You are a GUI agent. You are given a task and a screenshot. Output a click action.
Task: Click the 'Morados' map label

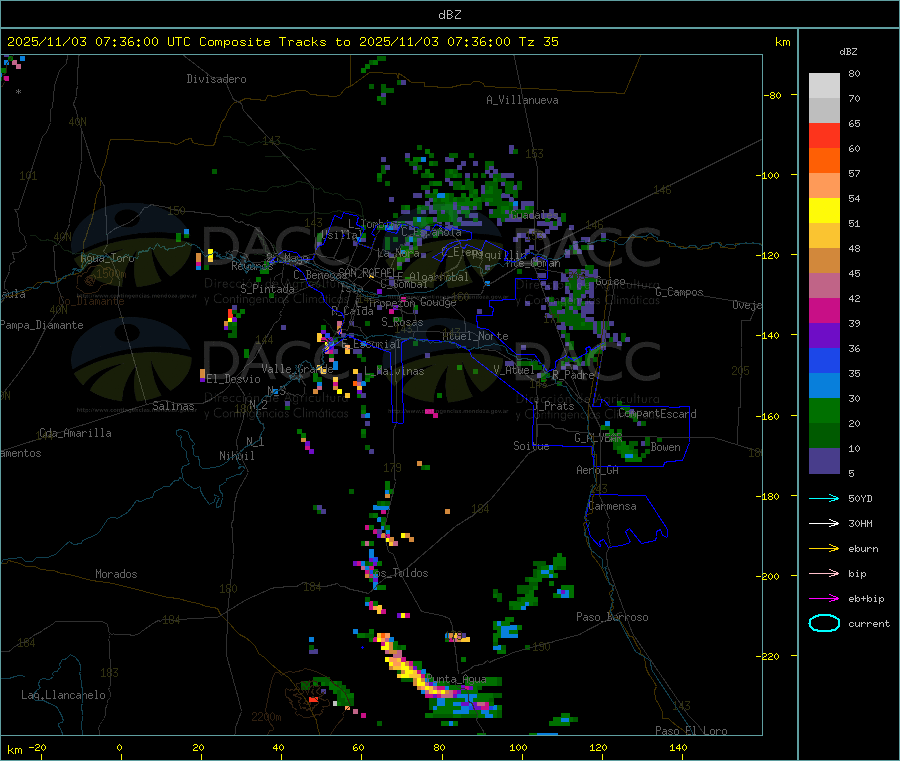click(x=116, y=574)
